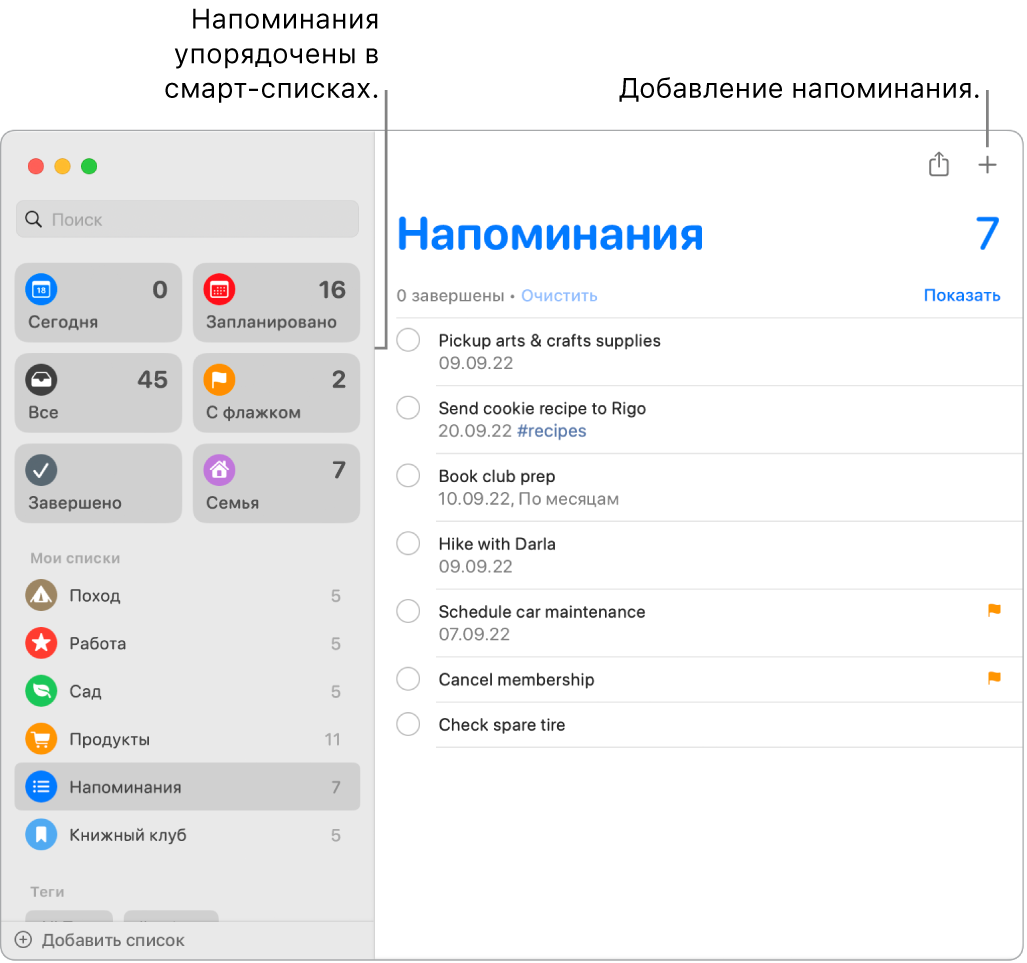Click Добавить список button text

pos(113,940)
